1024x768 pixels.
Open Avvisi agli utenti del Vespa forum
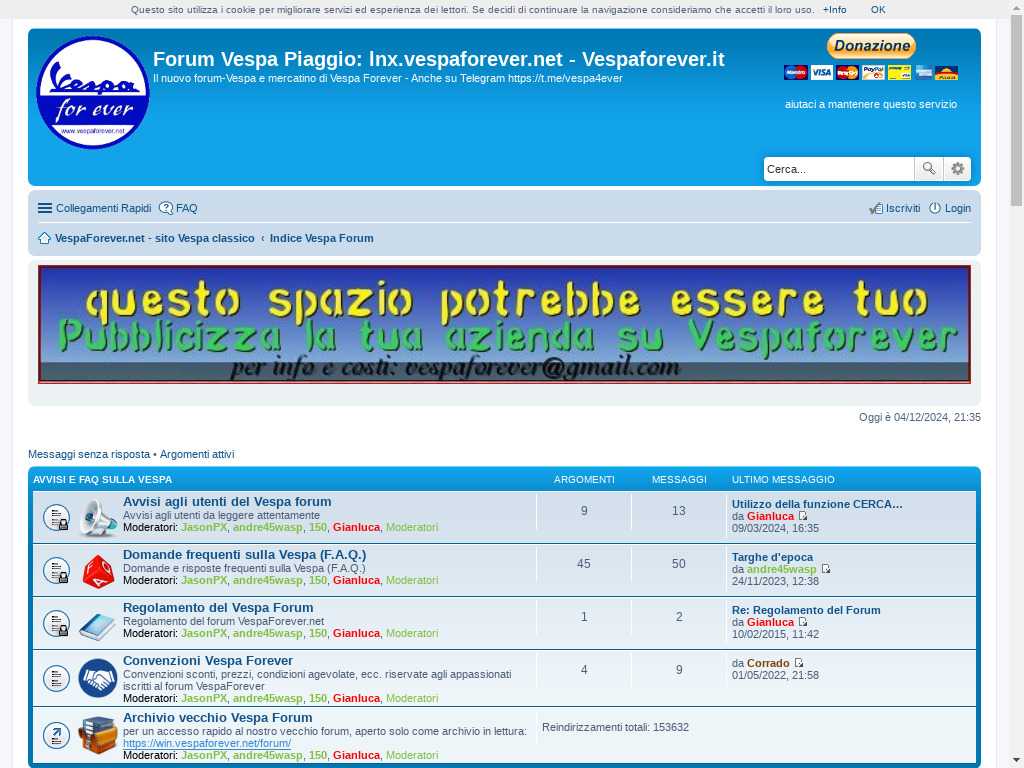point(227,502)
